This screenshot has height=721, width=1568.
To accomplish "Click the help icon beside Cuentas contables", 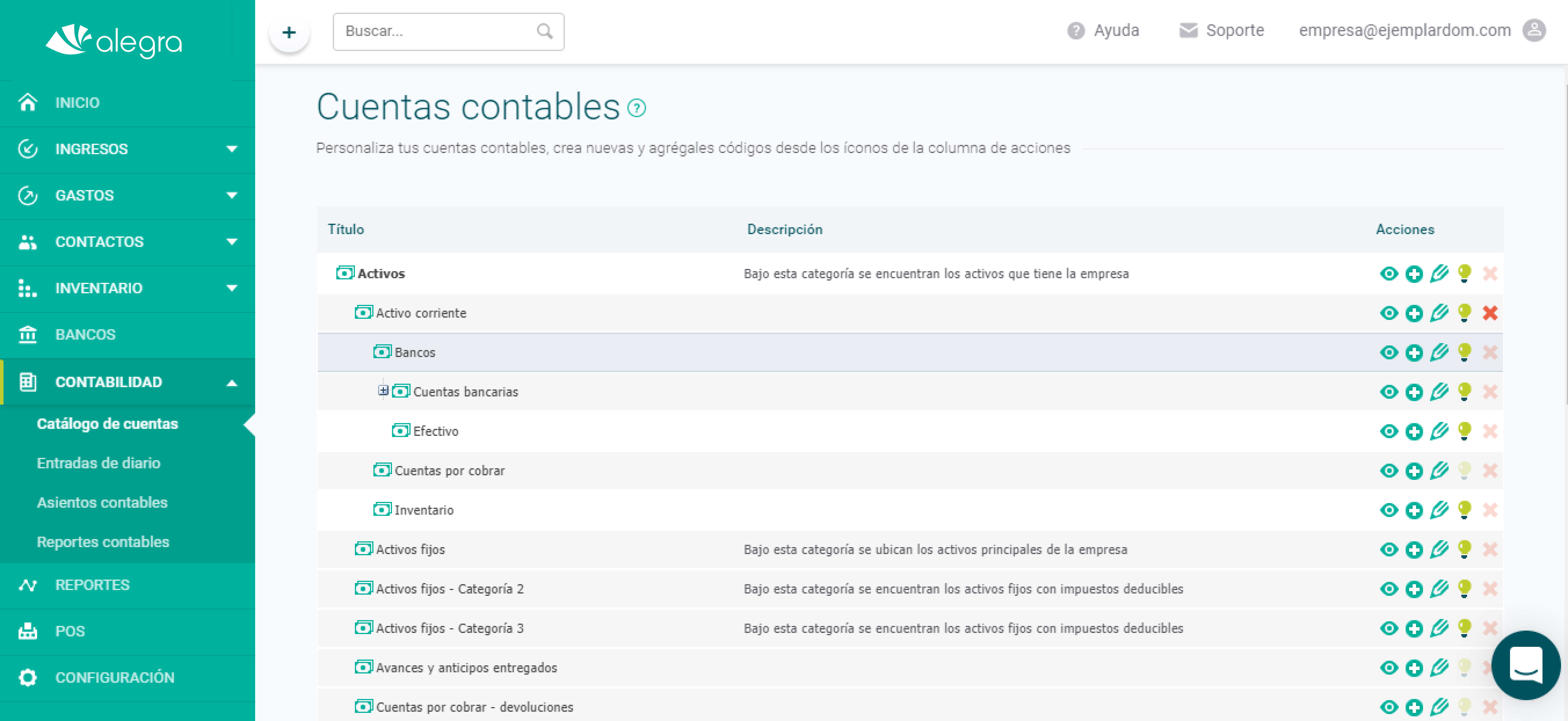I will (636, 108).
